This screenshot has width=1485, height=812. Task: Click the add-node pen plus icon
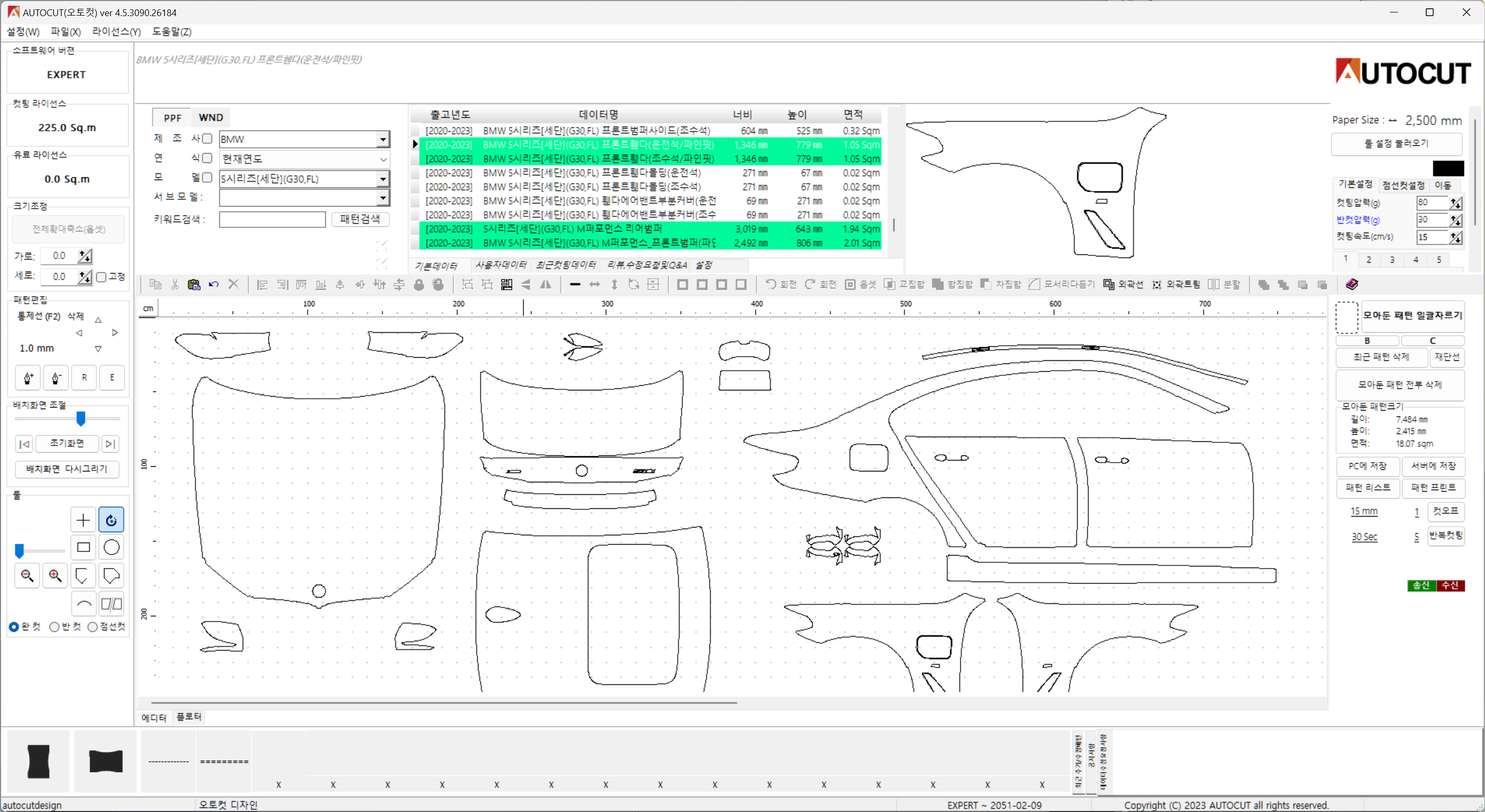(x=28, y=377)
